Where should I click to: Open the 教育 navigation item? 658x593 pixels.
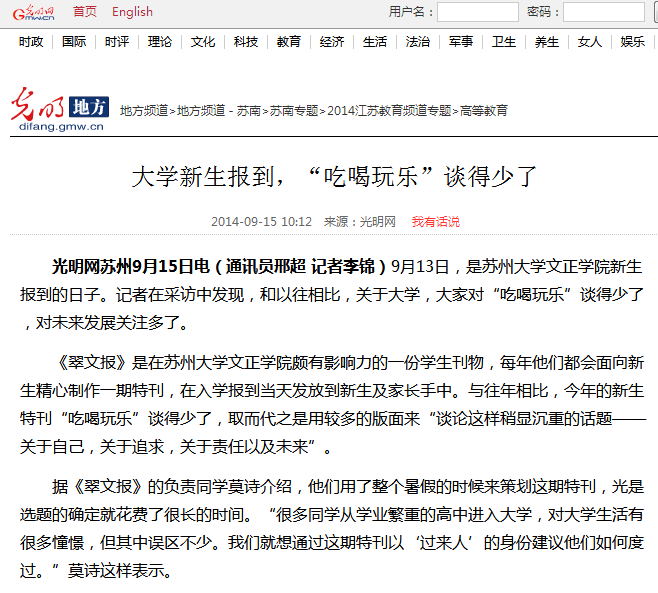(x=289, y=42)
